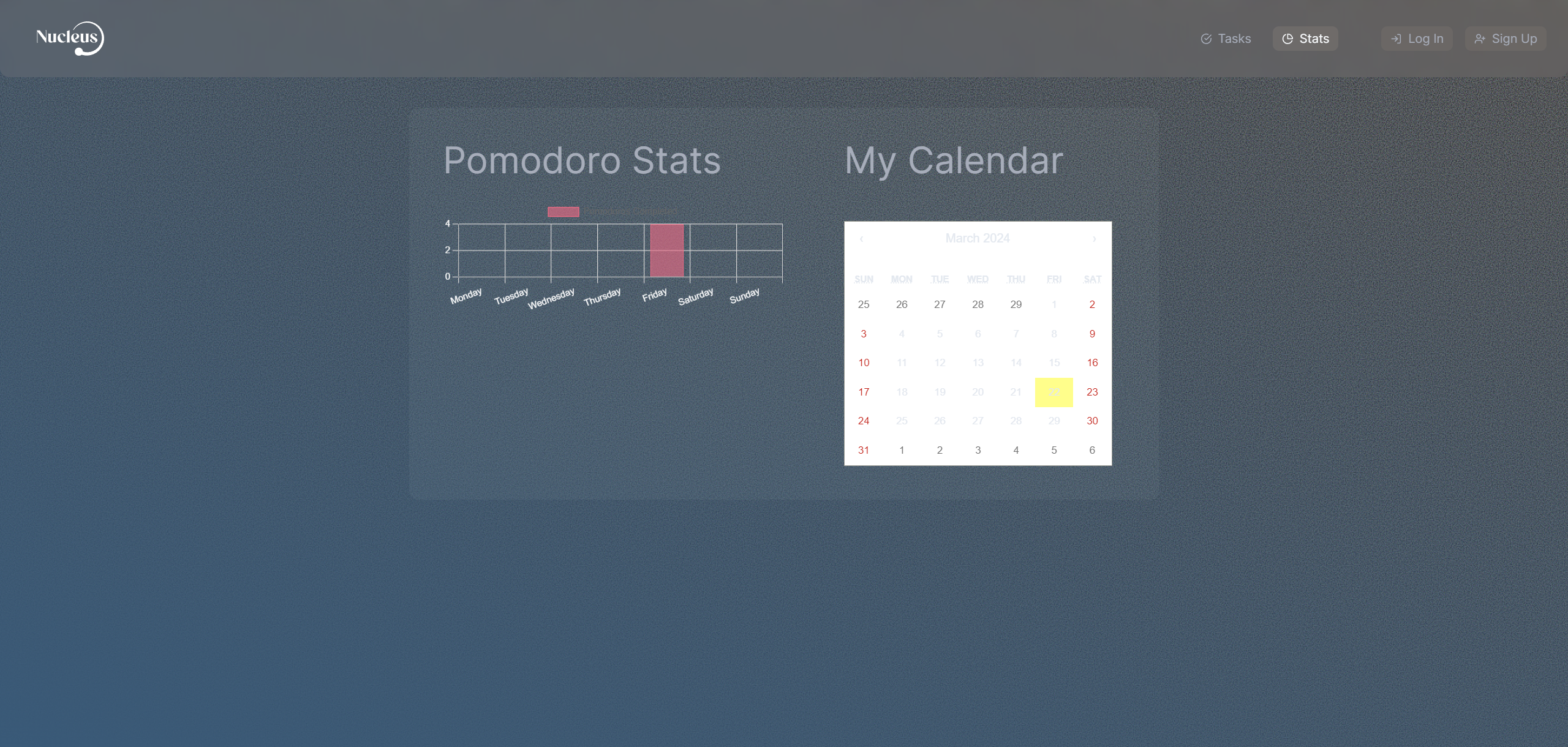
Task: Select the Tasks navigation icon
Action: 1206,38
